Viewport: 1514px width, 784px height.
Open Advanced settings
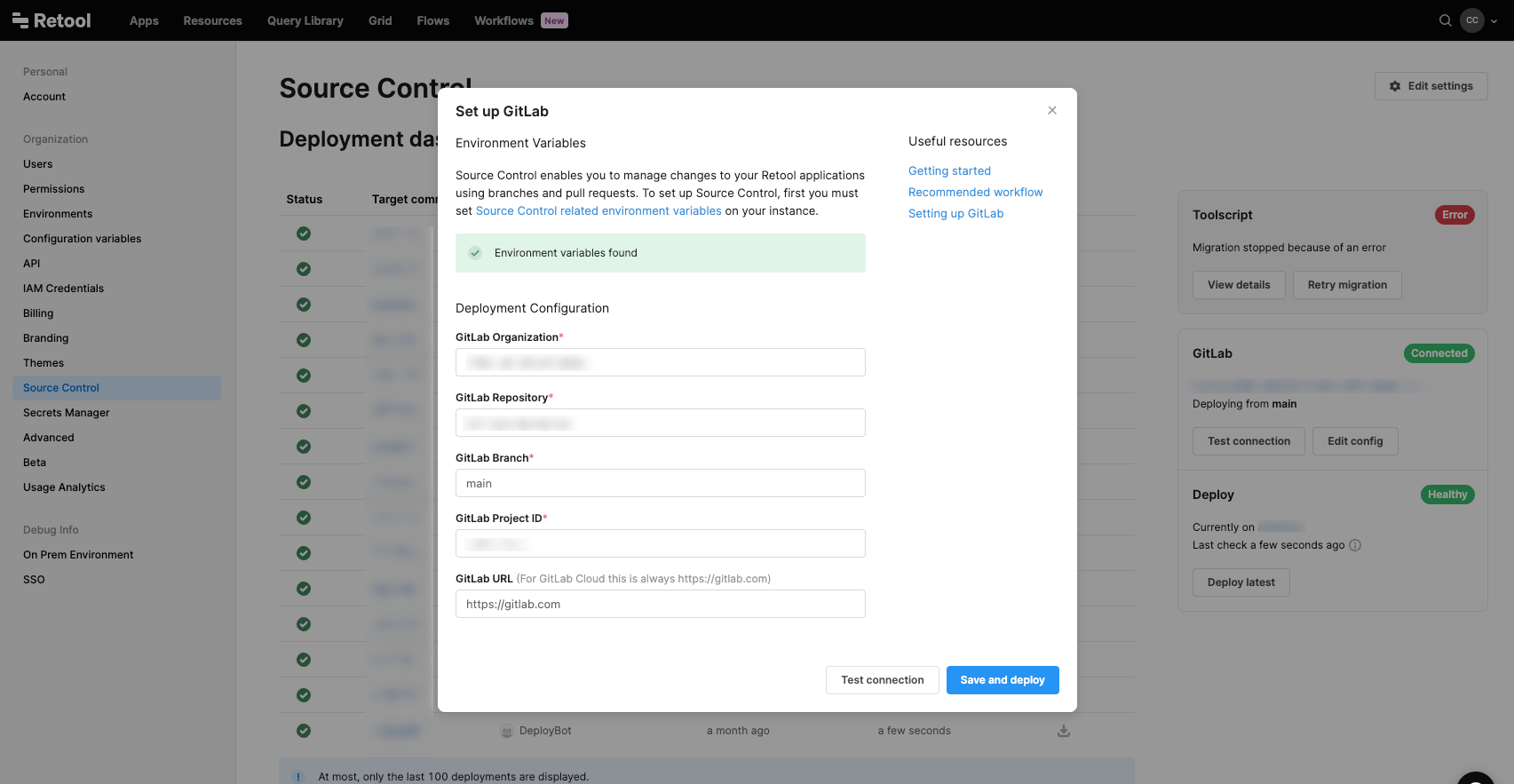click(49, 438)
